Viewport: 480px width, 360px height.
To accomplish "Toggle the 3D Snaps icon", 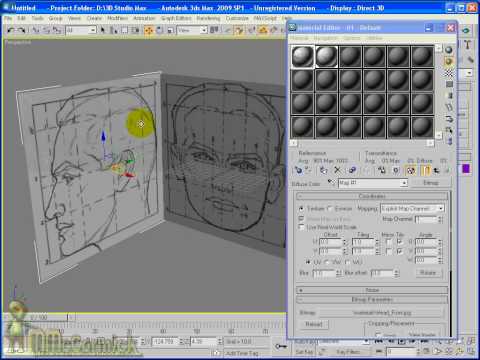I will point(239,30).
